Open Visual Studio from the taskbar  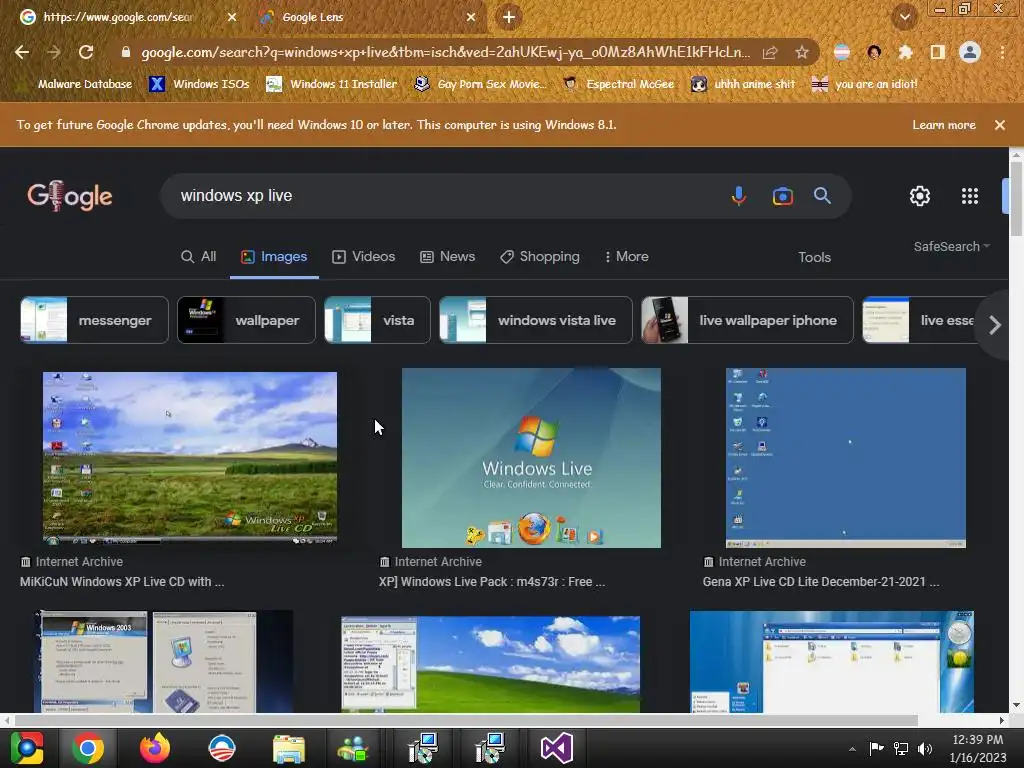556,748
